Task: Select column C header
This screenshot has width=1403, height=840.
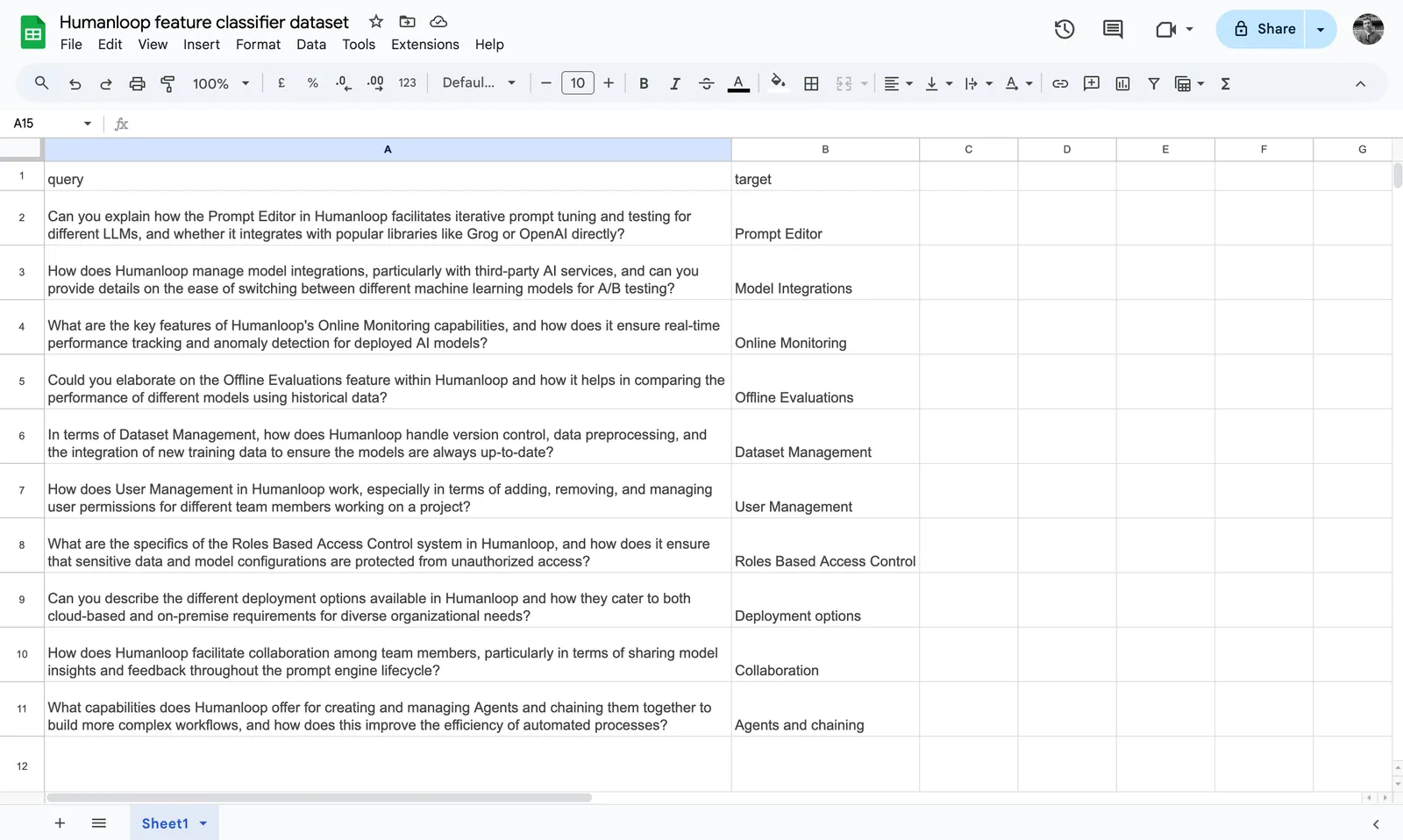Action: click(969, 149)
